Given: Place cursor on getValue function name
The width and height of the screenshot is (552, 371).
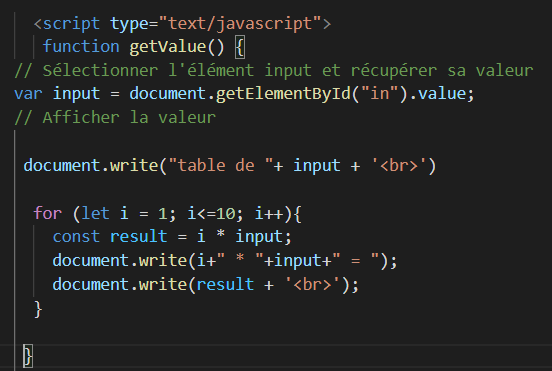Looking at the screenshot, I should 168,47.
